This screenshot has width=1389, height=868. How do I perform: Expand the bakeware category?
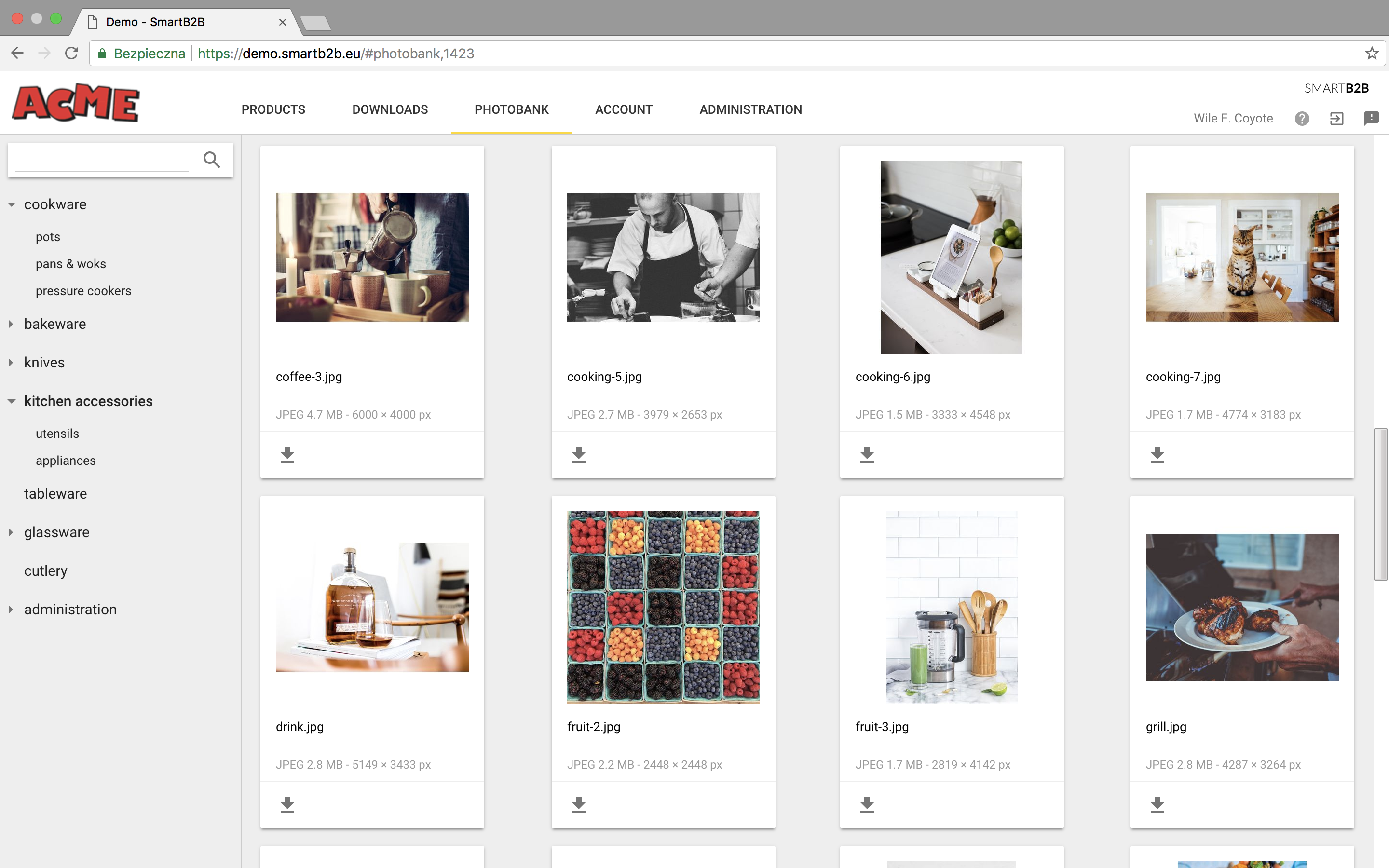pyautogui.click(x=12, y=324)
